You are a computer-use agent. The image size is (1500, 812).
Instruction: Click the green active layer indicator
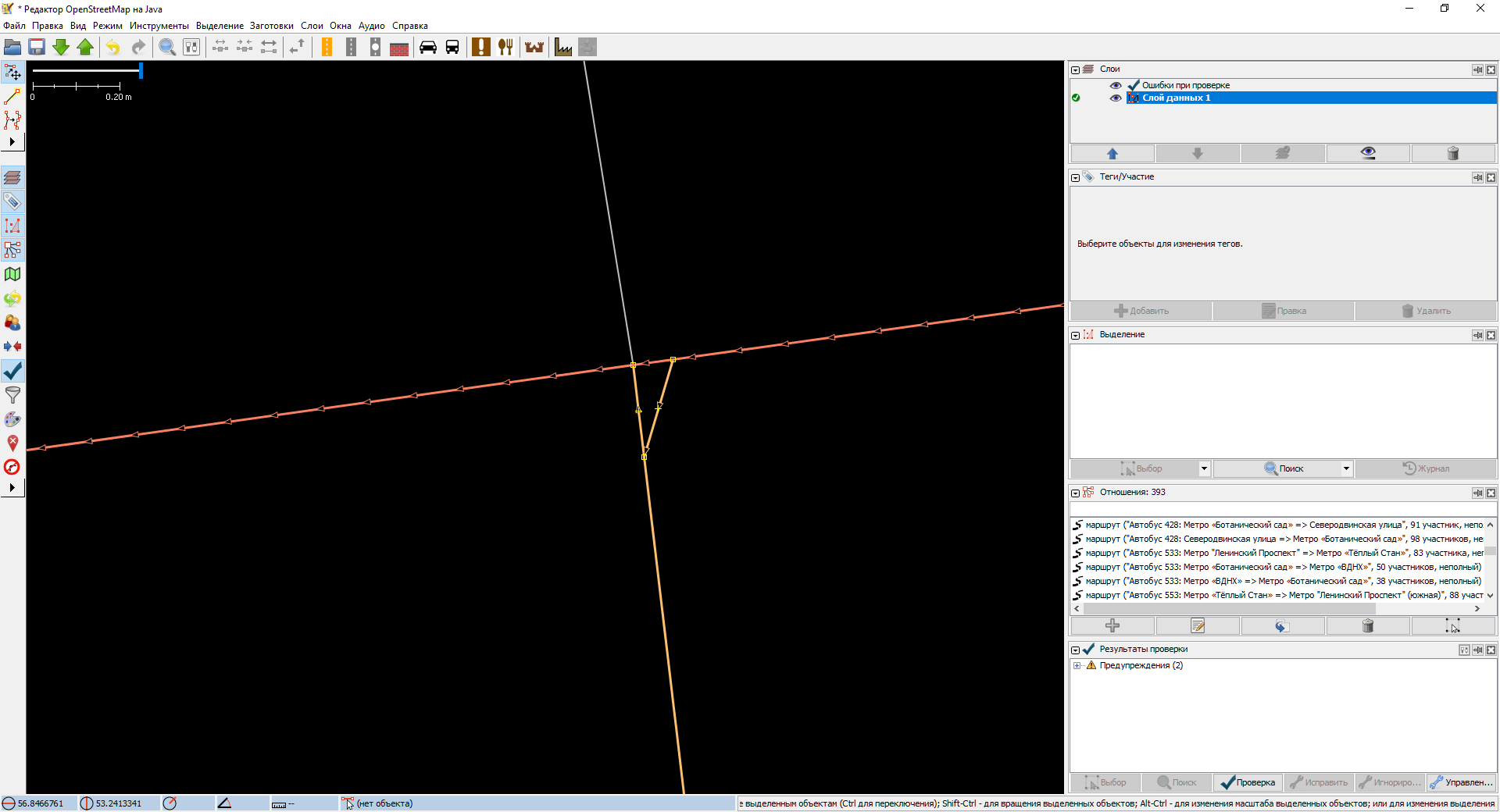tap(1076, 98)
